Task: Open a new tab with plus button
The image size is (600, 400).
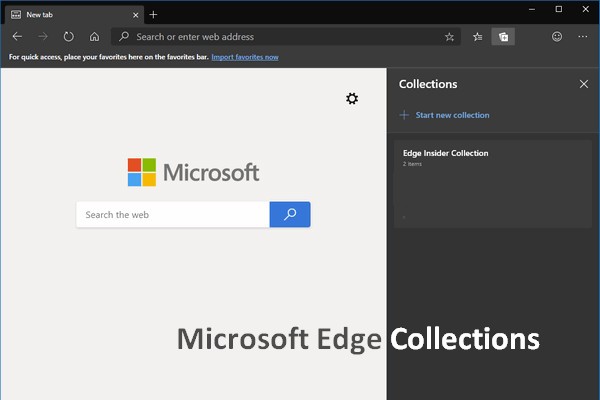Action: tap(153, 15)
